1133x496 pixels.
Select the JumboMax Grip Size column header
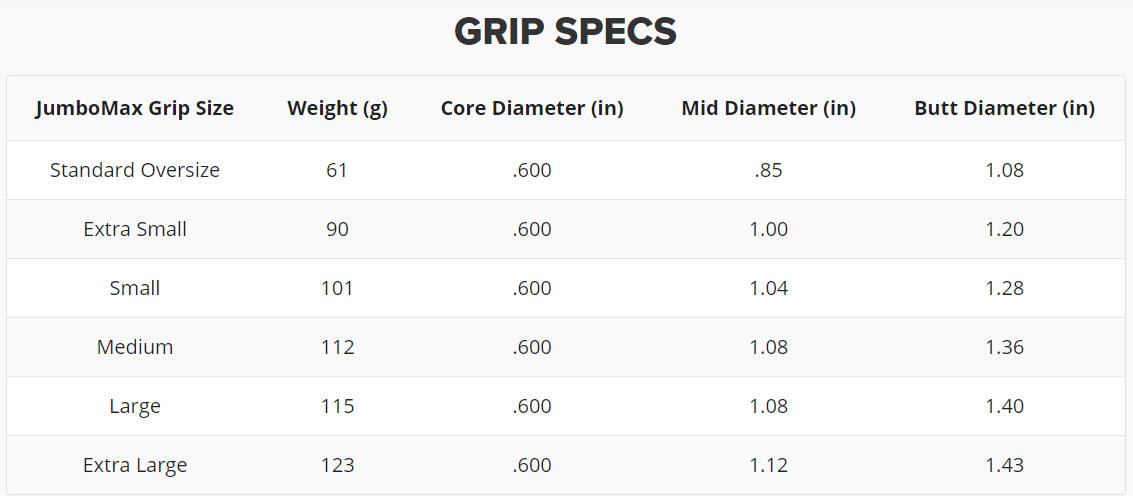click(x=134, y=108)
